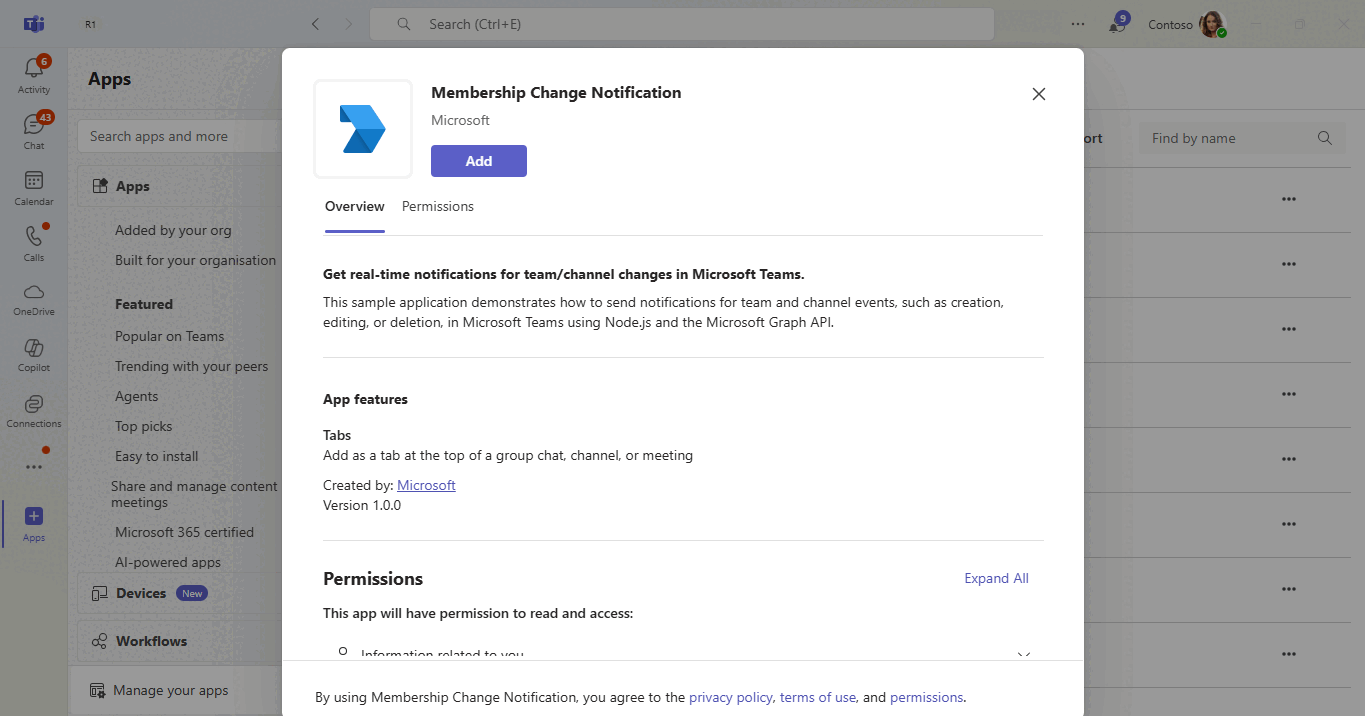The height and width of the screenshot is (722, 1365).
Task: Open AI-powered apps category
Action: tap(168, 563)
